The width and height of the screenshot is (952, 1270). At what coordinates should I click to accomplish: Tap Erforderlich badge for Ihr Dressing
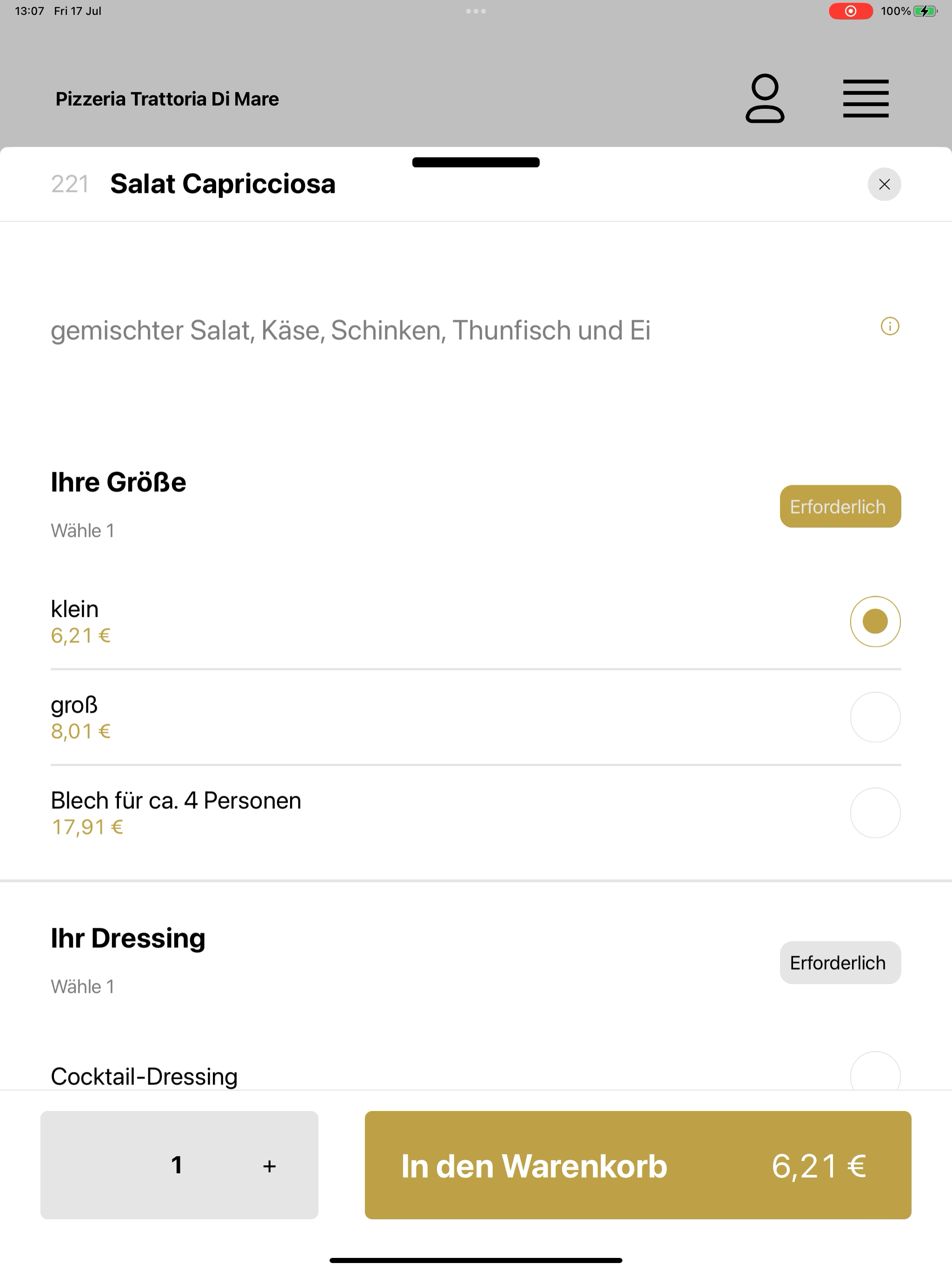click(x=840, y=962)
